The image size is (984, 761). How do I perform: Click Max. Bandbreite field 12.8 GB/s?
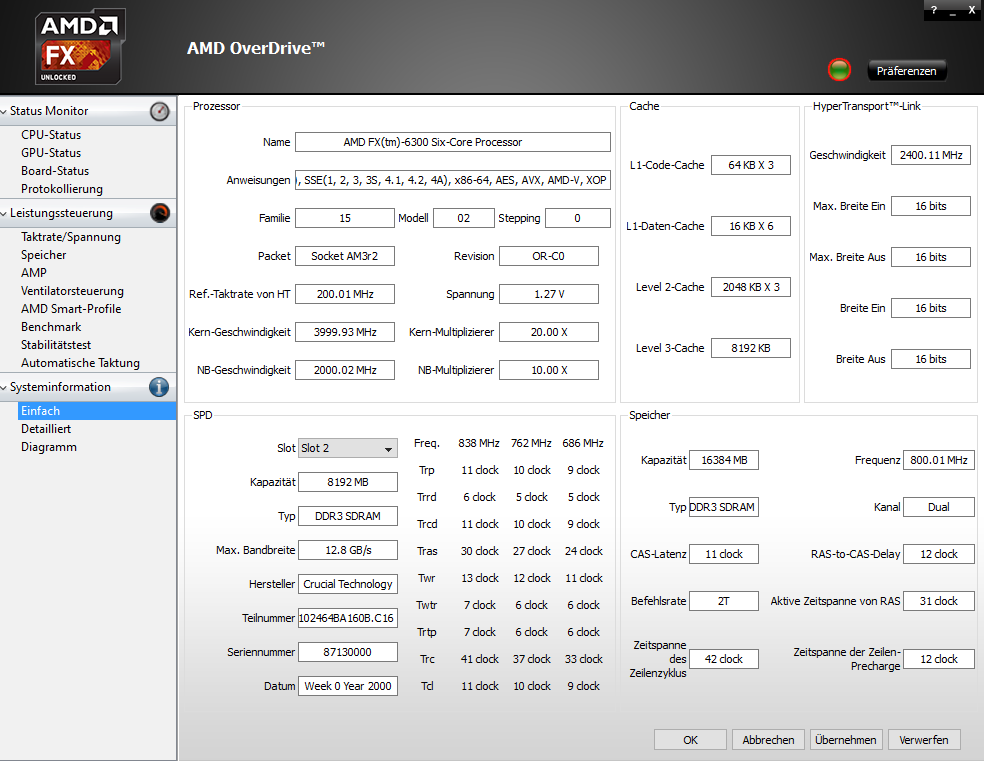click(x=348, y=550)
